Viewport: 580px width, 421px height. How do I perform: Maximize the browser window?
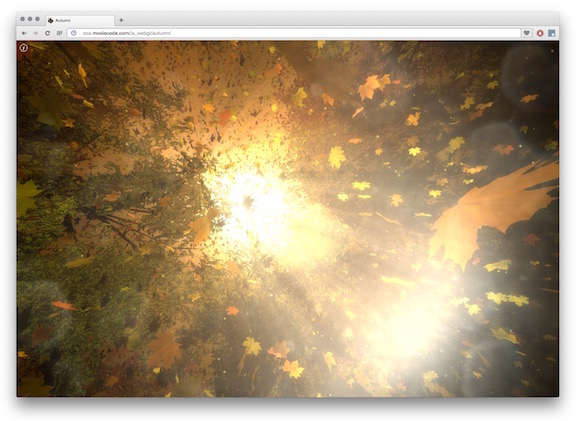tap(37, 19)
